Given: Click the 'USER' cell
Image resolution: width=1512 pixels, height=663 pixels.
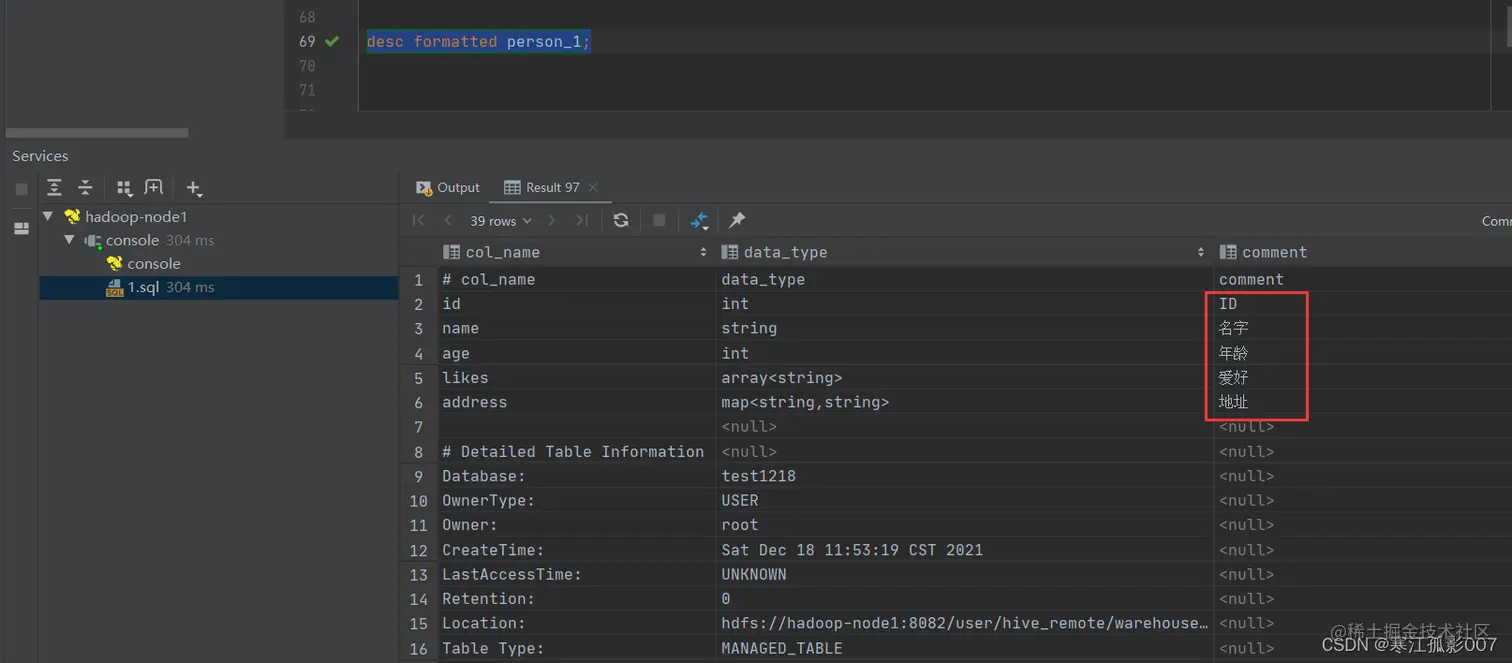Looking at the screenshot, I should 964,500.
